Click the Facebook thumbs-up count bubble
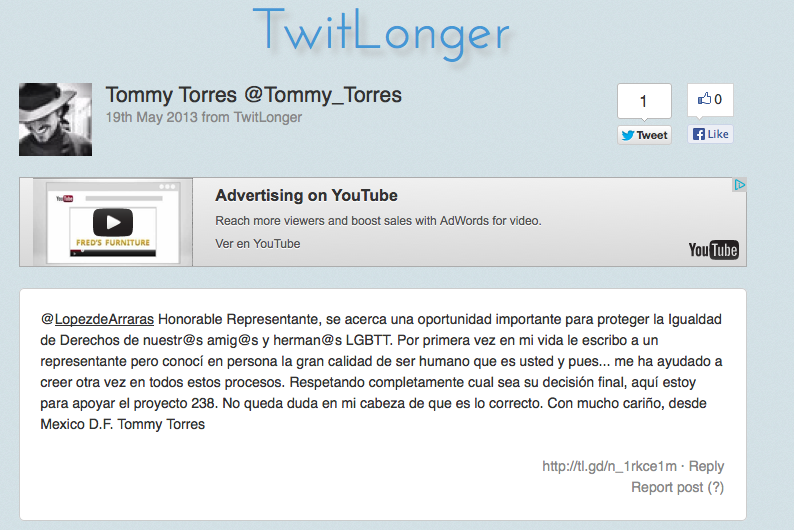This screenshot has width=794, height=530. click(710, 100)
